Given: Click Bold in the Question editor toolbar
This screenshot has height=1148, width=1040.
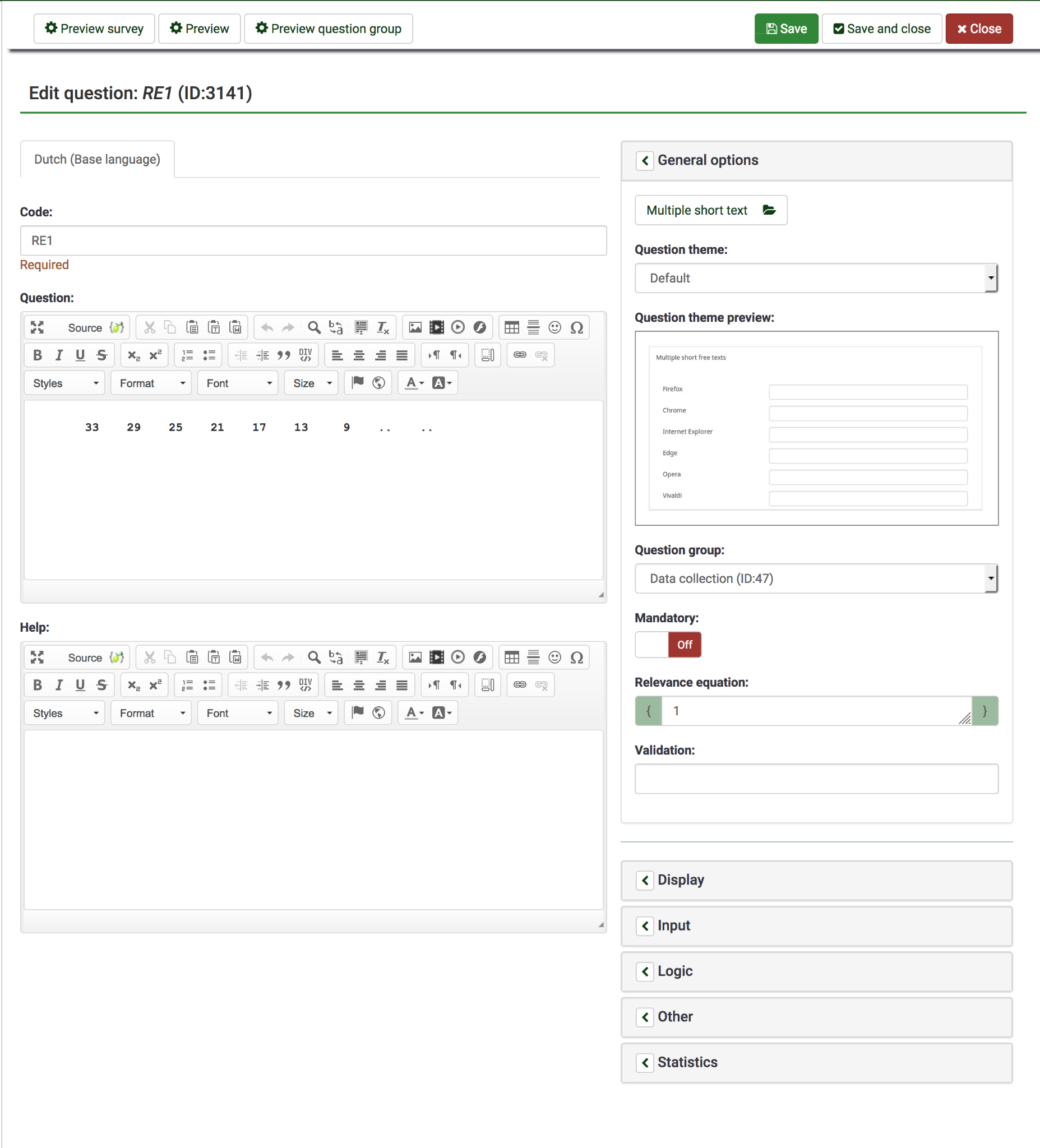Looking at the screenshot, I should [x=38, y=355].
